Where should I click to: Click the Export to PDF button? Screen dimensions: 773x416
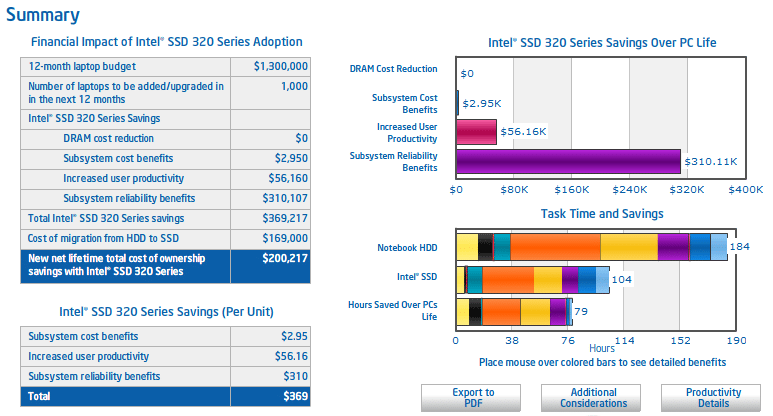coord(471,398)
